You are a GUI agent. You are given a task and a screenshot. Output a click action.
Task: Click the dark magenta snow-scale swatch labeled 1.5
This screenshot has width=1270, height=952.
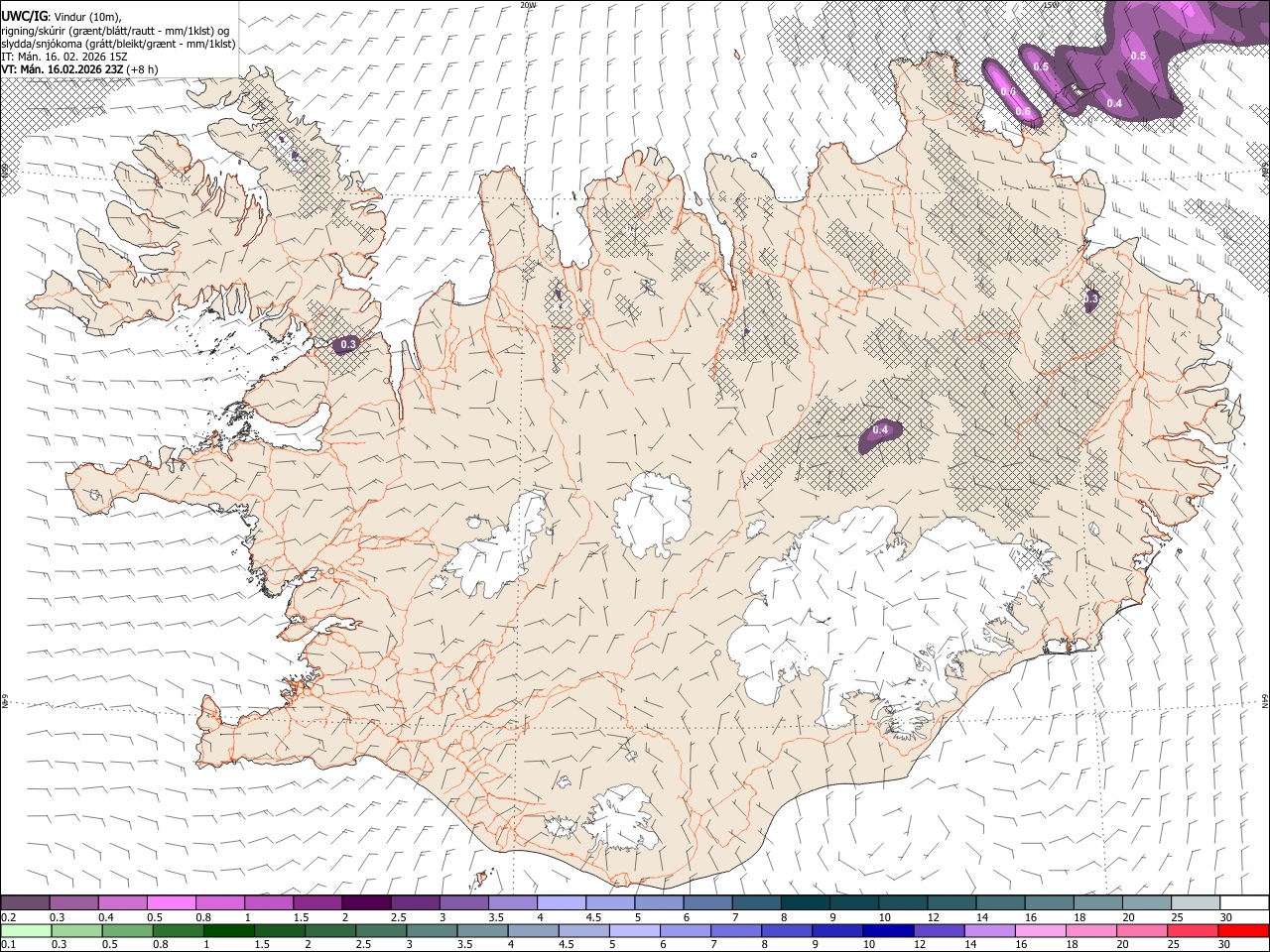[317, 902]
